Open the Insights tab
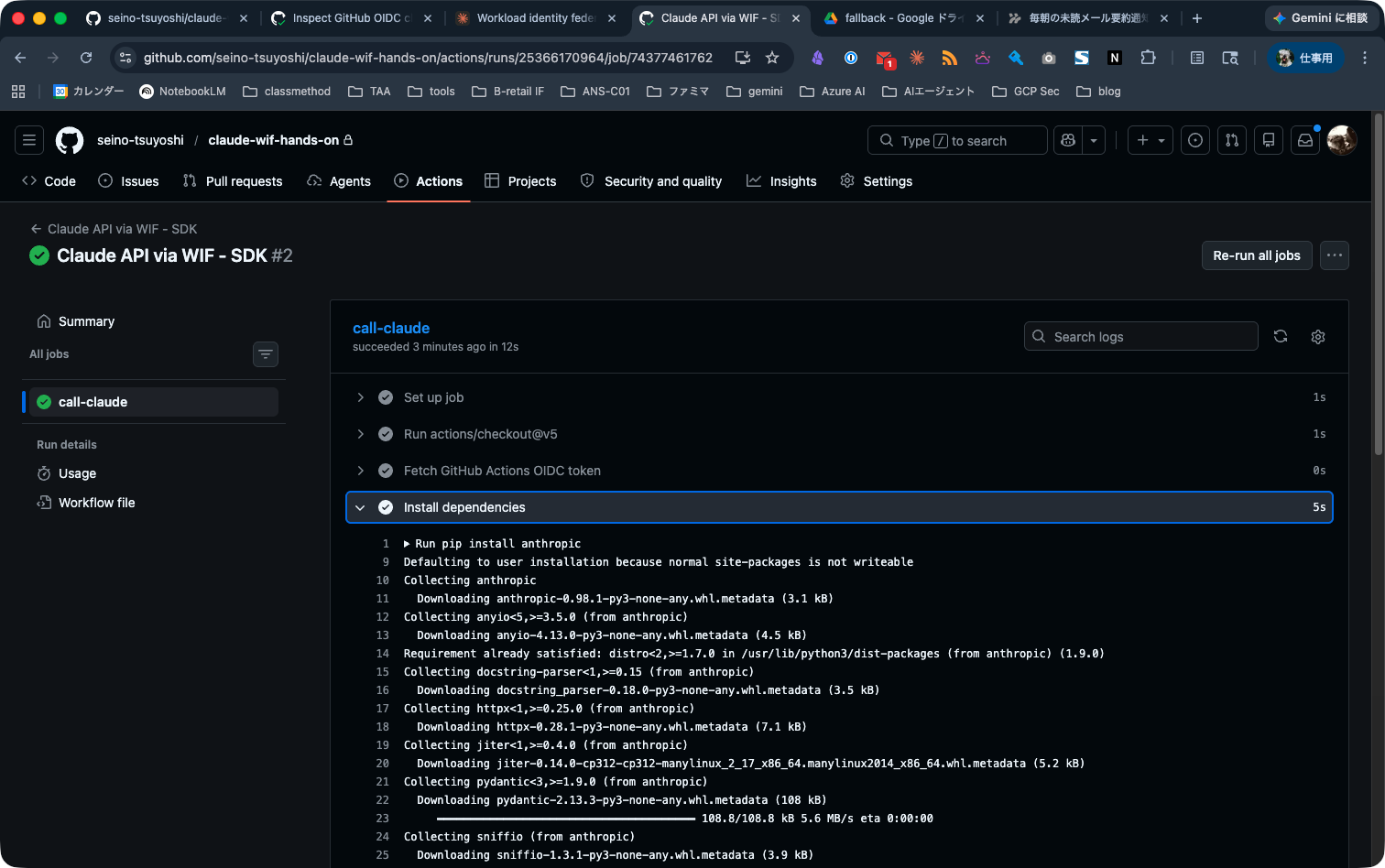The width and height of the screenshot is (1385, 868). click(781, 181)
